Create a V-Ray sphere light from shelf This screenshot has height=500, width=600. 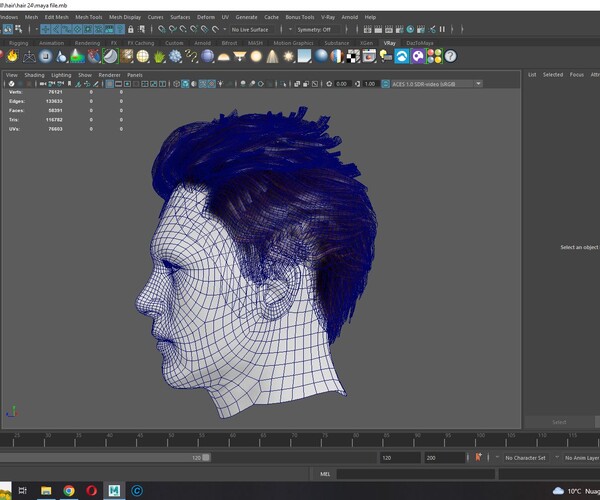click(x=256, y=56)
